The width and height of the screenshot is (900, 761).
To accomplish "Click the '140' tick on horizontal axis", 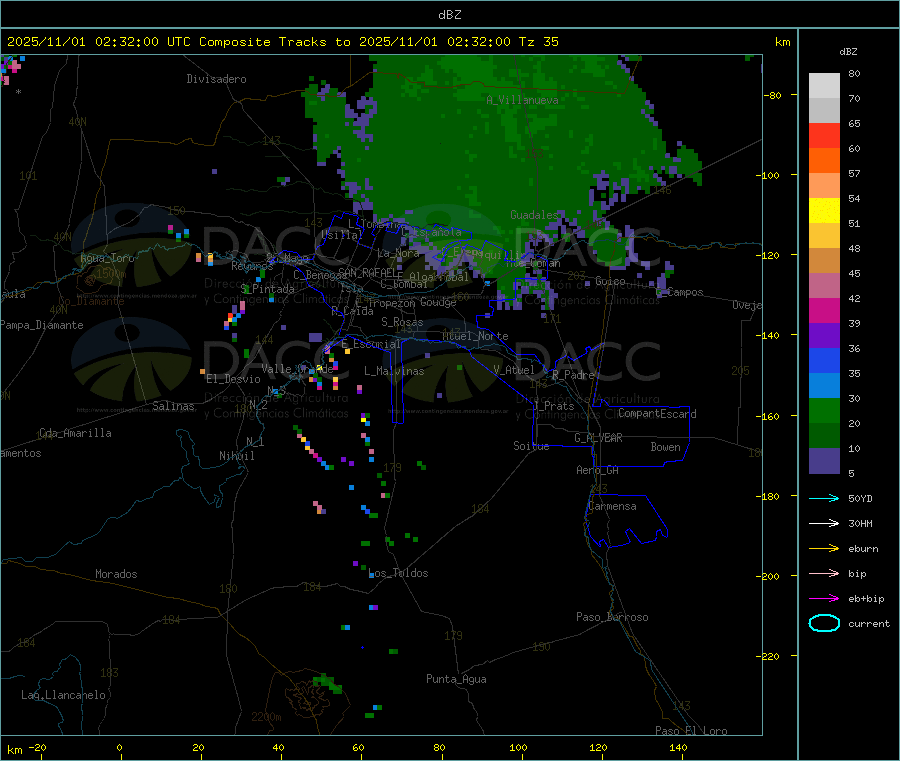I will click(x=678, y=747).
